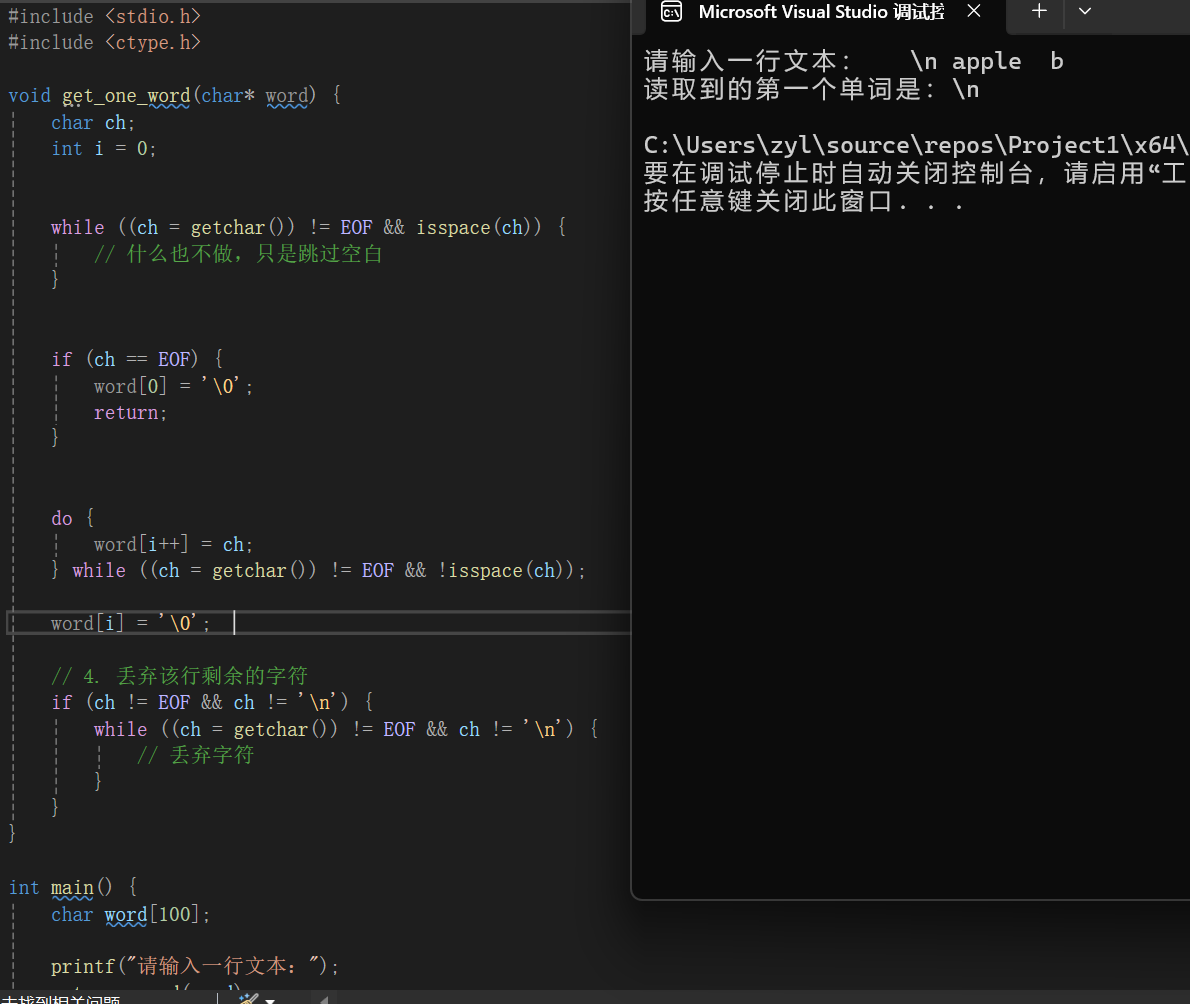This screenshot has height=1004, width=1190.
Task: Close the Microsoft Visual Studio console tab
Action: 974,11
